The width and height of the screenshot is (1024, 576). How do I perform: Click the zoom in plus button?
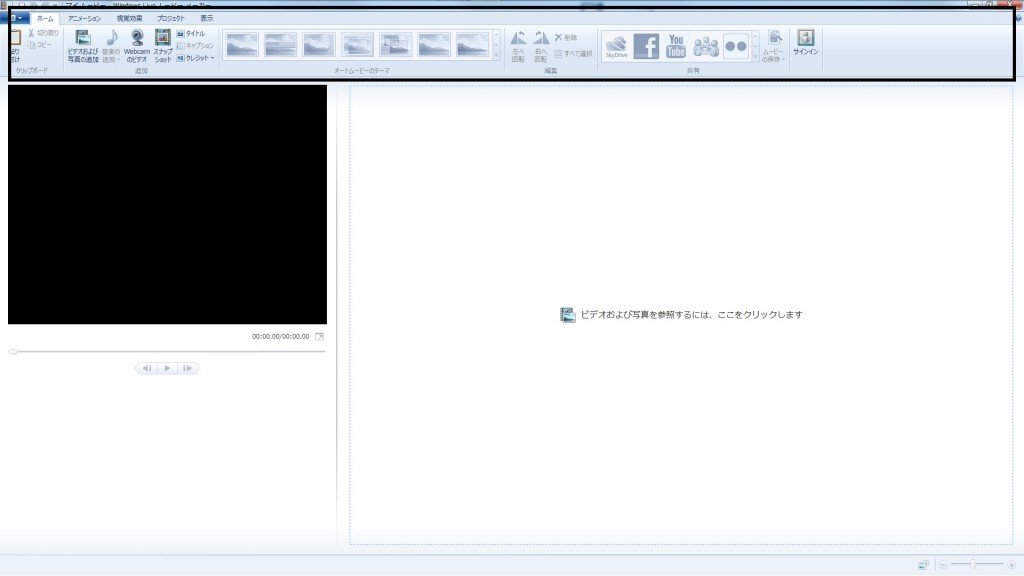click(x=1012, y=565)
